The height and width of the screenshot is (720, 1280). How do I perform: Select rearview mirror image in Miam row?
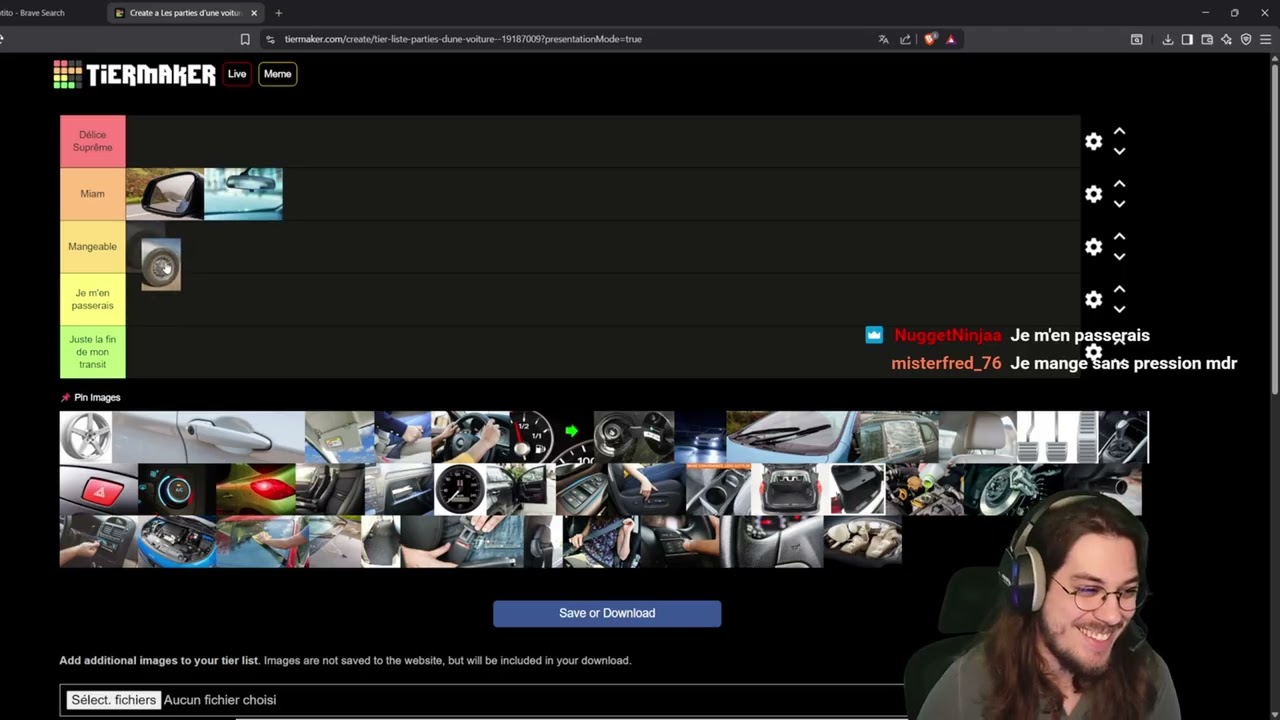[x=243, y=194]
